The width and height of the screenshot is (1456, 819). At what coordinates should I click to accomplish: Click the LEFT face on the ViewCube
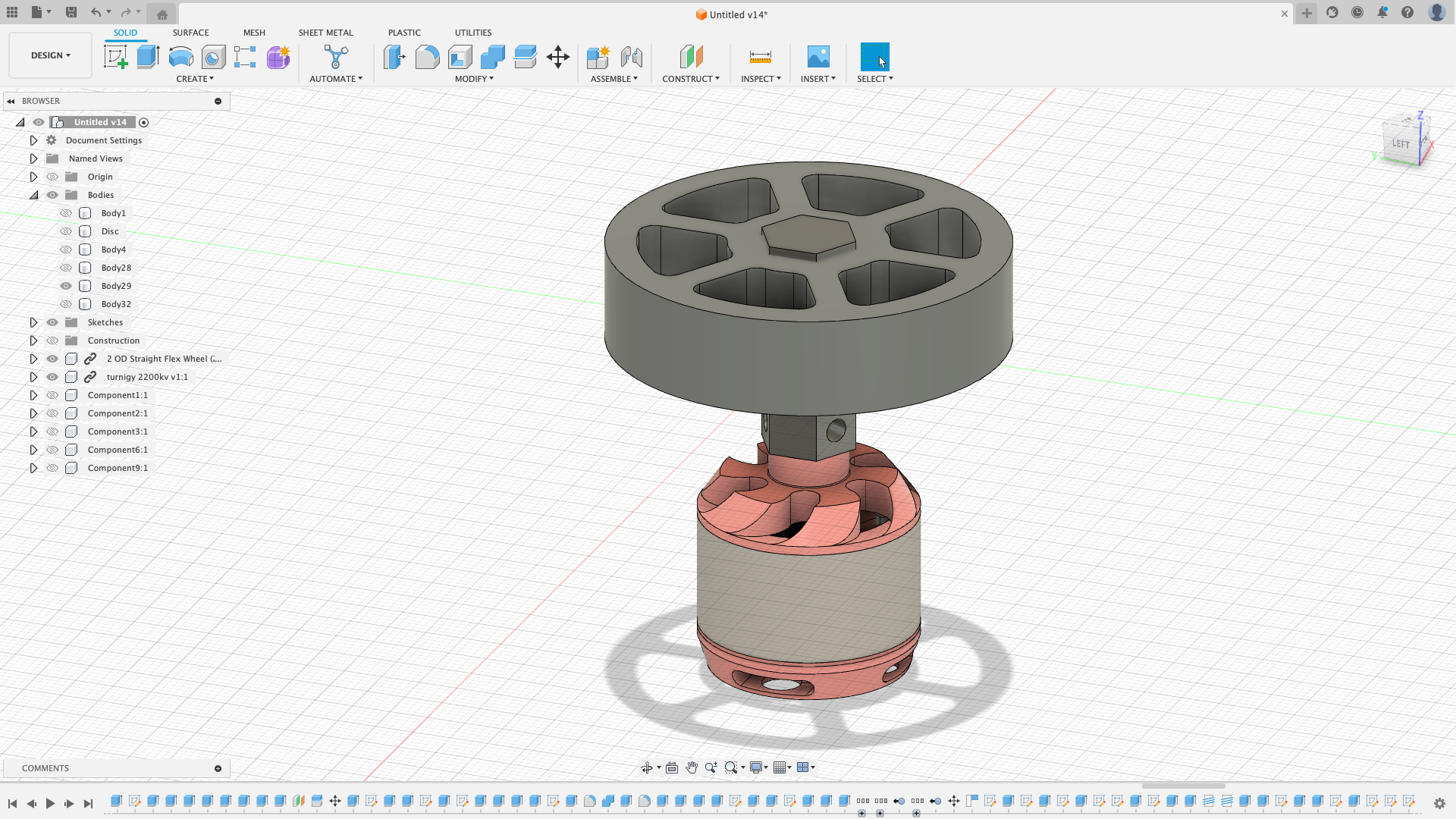click(x=1401, y=143)
